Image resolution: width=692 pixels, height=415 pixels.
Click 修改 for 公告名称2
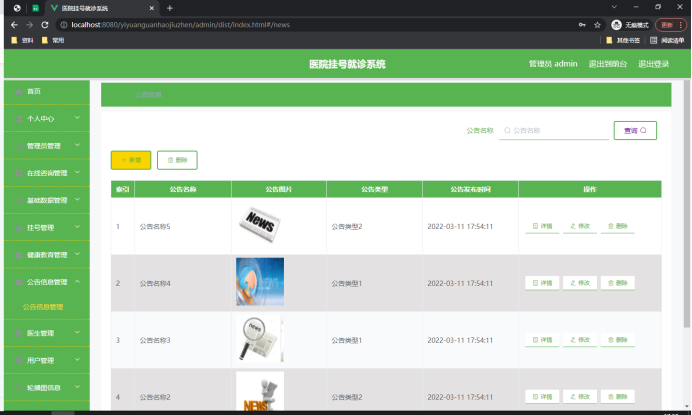pyautogui.click(x=580, y=396)
